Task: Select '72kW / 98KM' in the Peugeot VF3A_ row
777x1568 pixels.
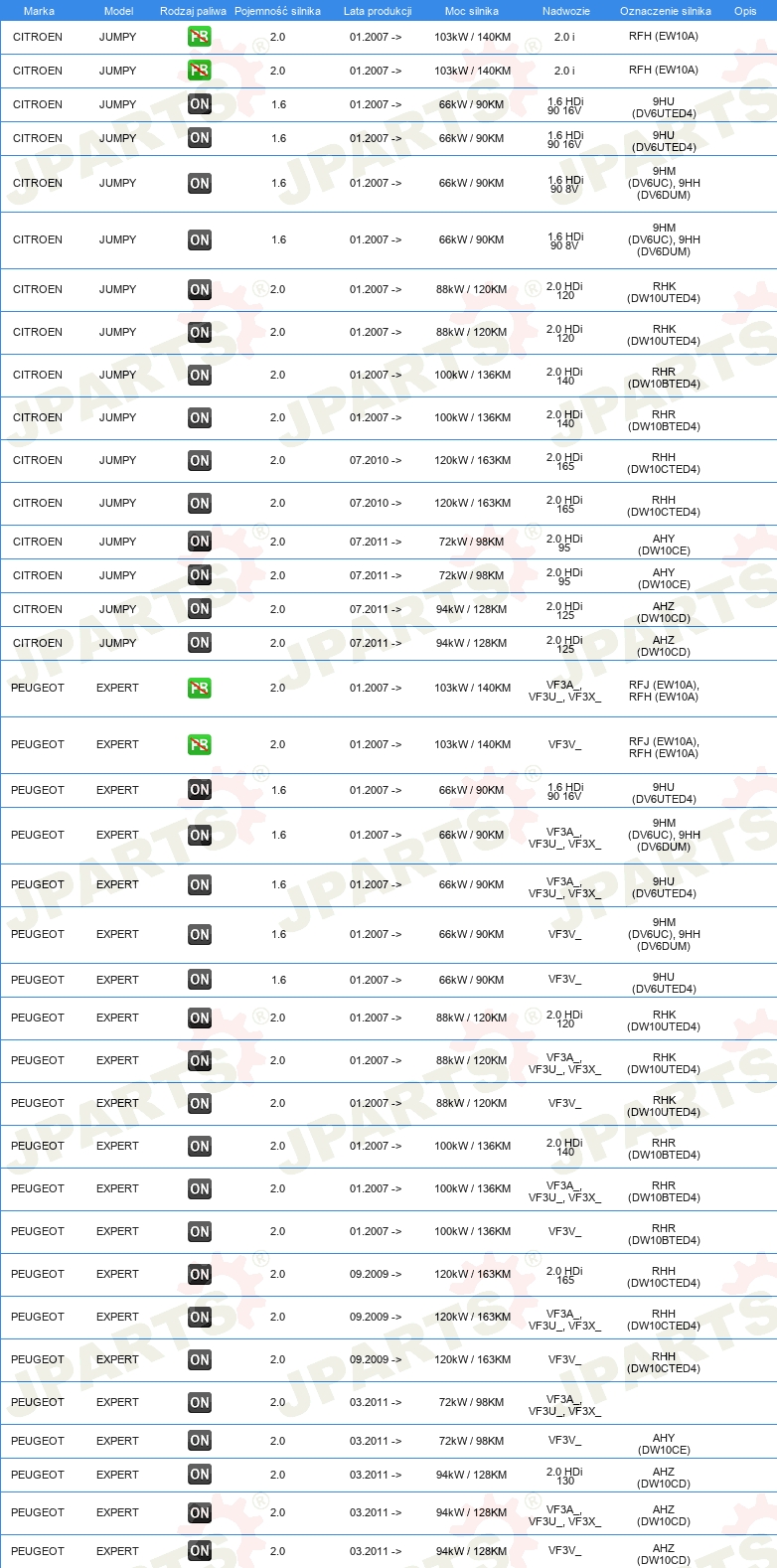Action: (471, 1402)
